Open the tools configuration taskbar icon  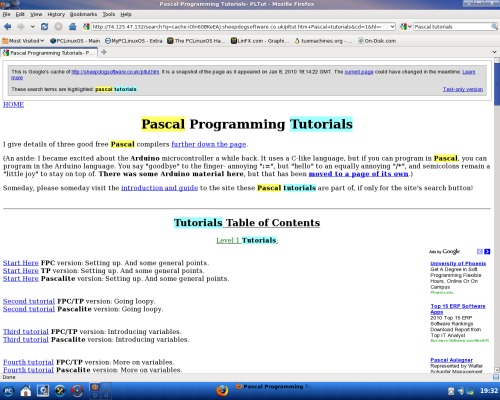(60, 391)
